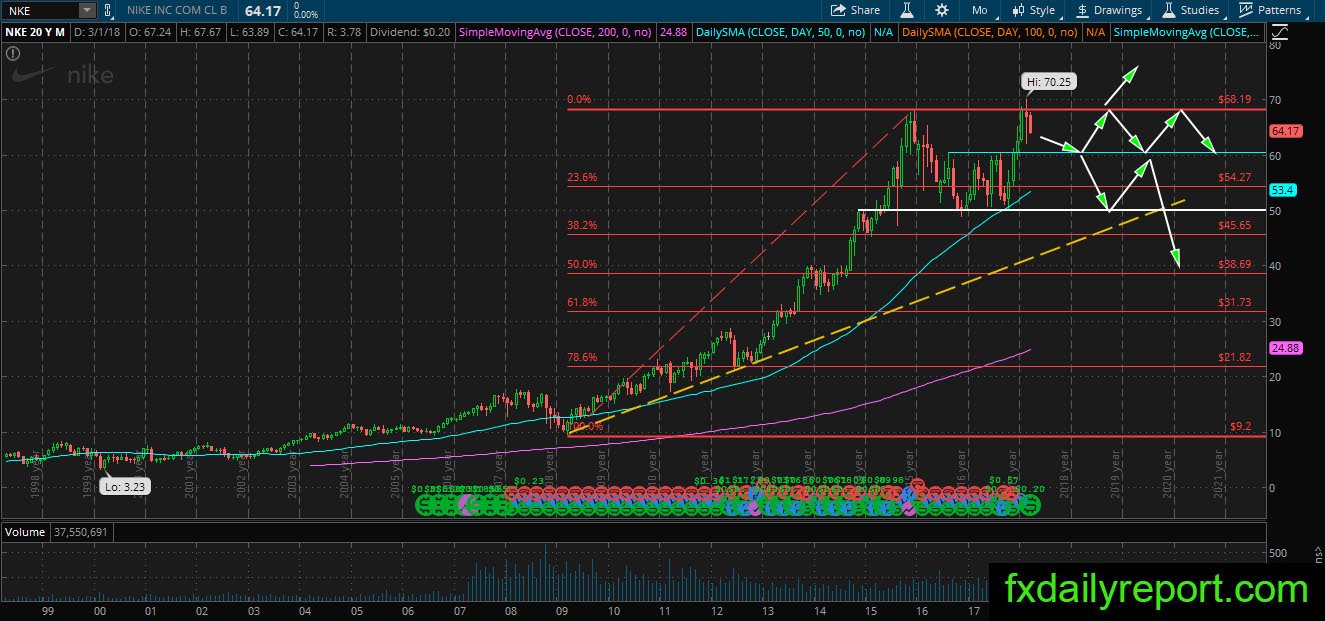Click the $68.19 Fibonacci price label
The height and width of the screenshot is (621, 1325).
click(1235, 99)
